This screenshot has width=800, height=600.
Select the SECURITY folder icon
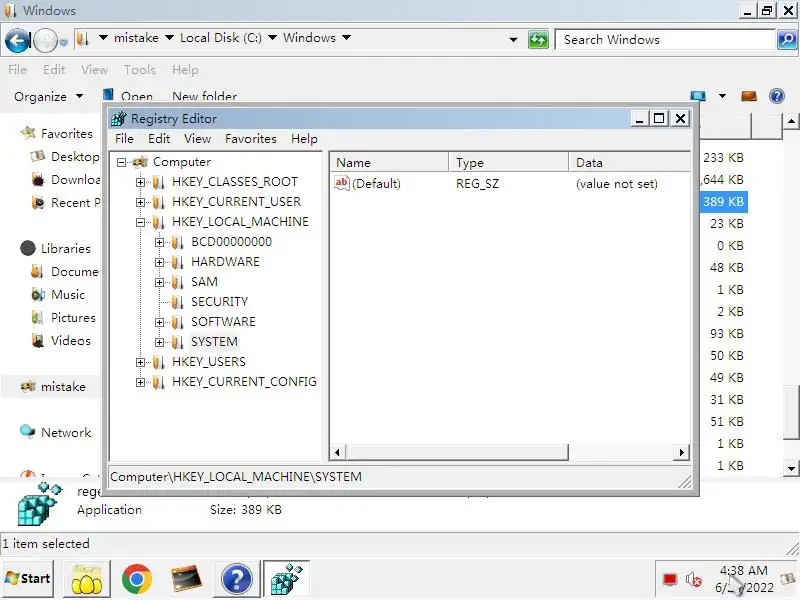click(178, 302)
